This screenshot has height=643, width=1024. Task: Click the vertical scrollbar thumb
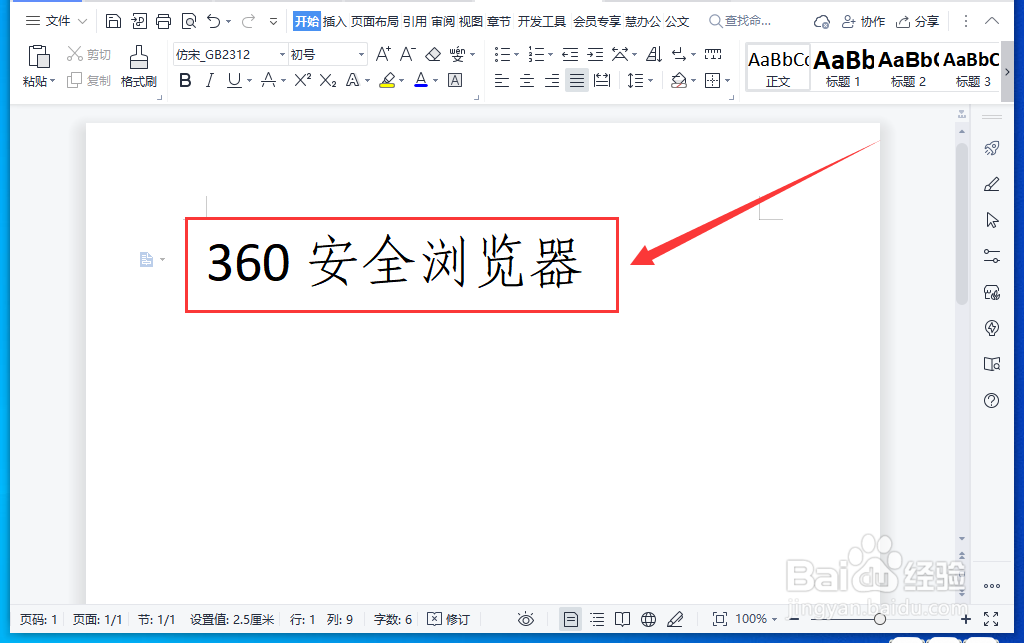pyautogui.click(x=961, y=223)
